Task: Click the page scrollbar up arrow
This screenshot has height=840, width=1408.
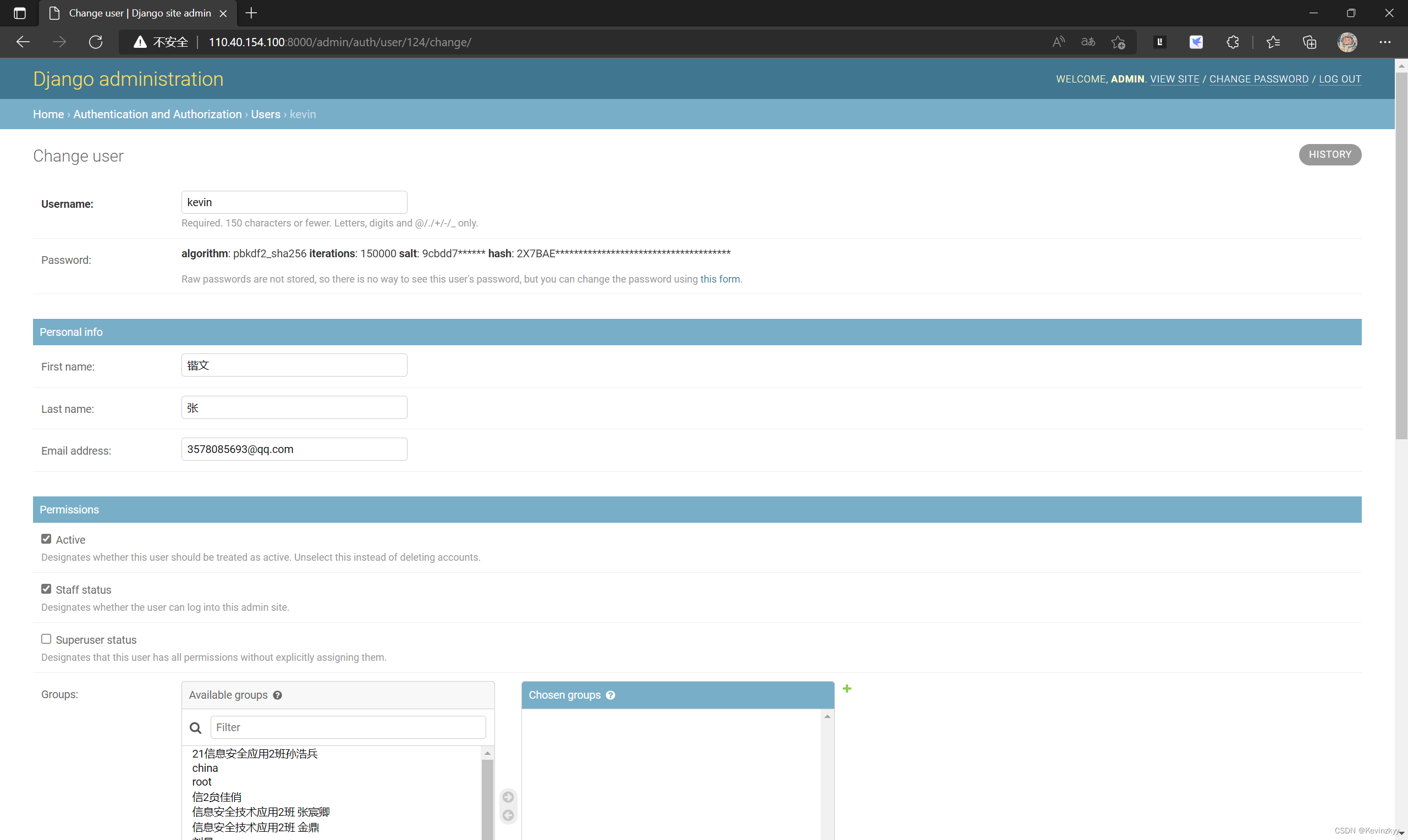Action: click(x=1401, y=65)
